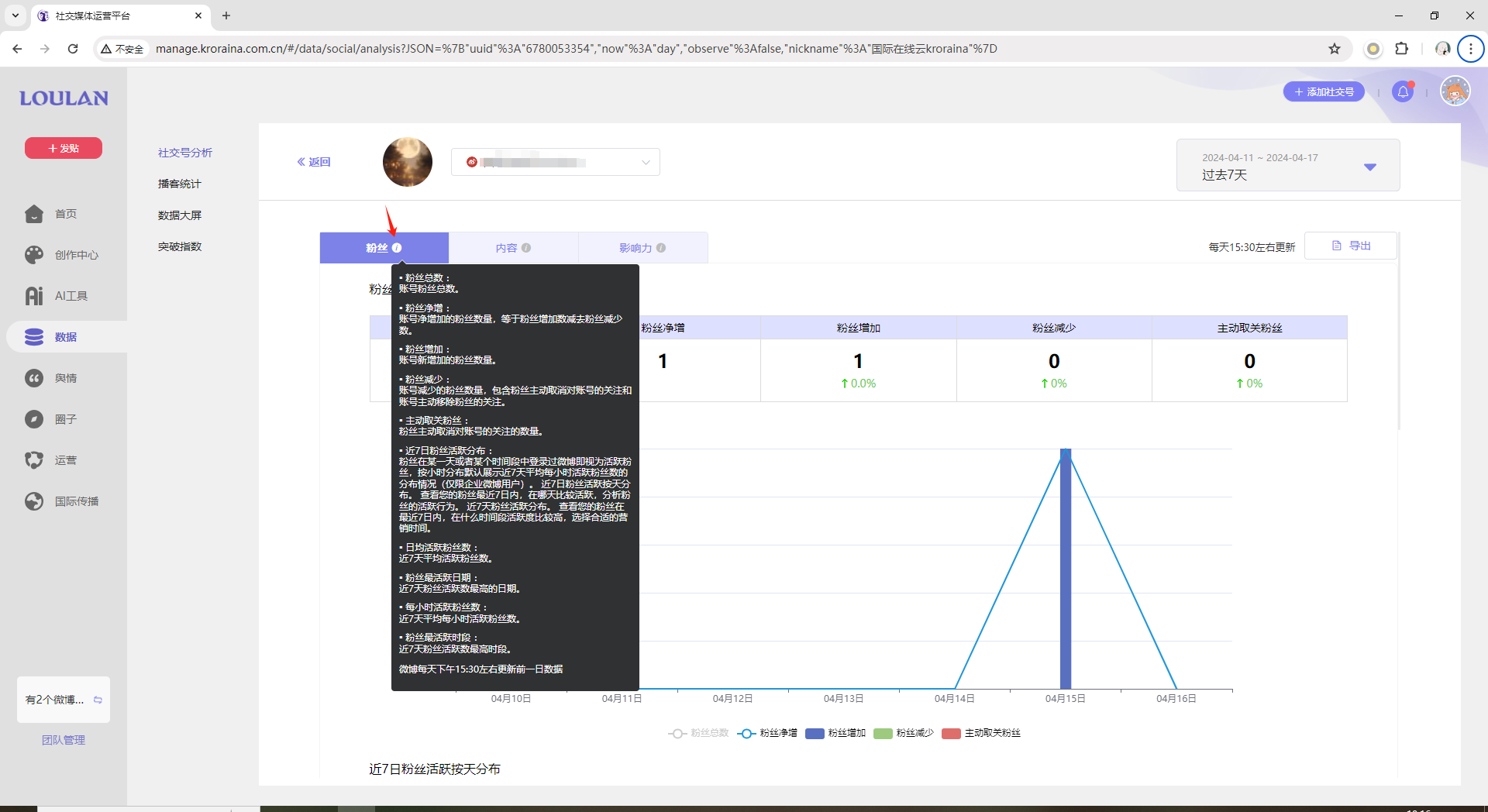This screenshot has height=812, width=1488.
Task: Reload the page
Action: [x=73, y=49]
